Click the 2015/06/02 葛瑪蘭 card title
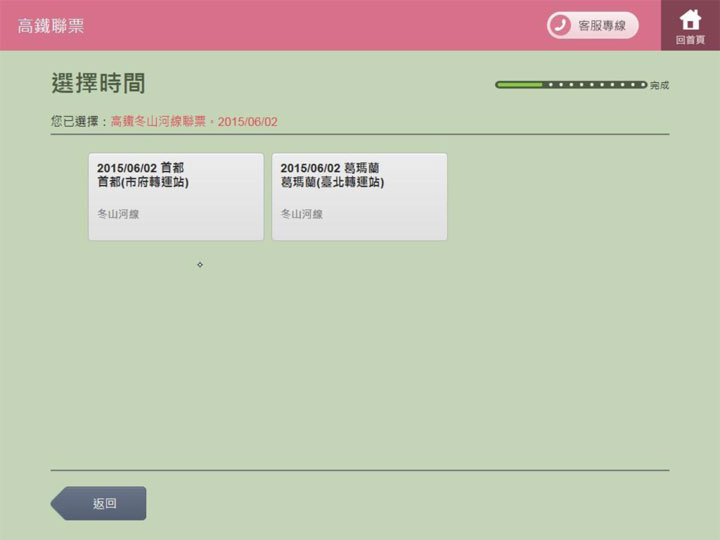The image size is (720, 540). click(330, 168)
